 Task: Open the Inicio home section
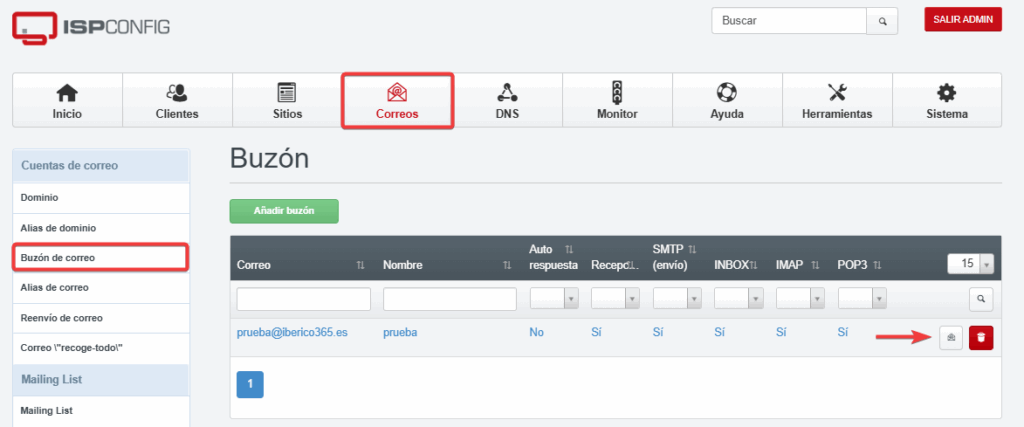click(x=67, y=100)
